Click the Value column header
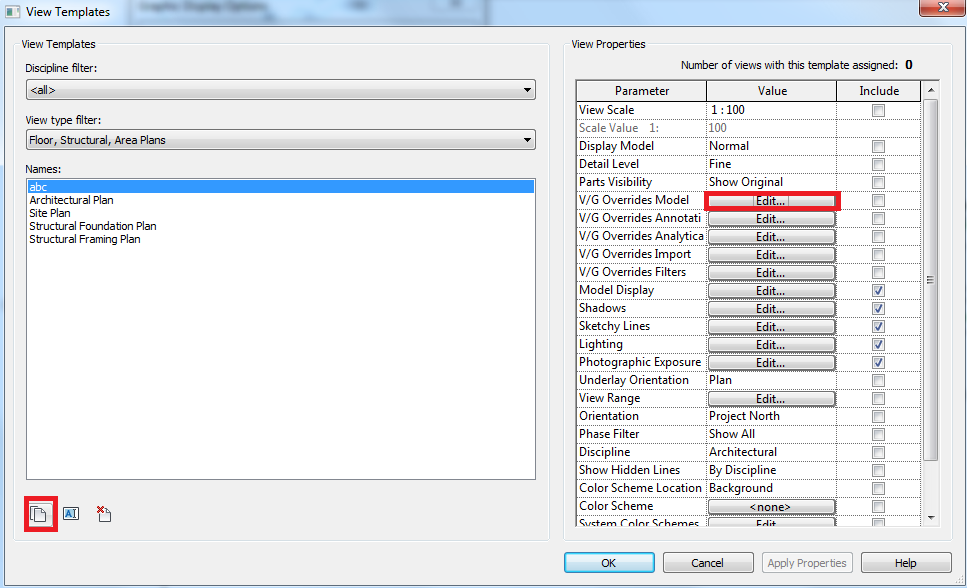 pos(772,91)
